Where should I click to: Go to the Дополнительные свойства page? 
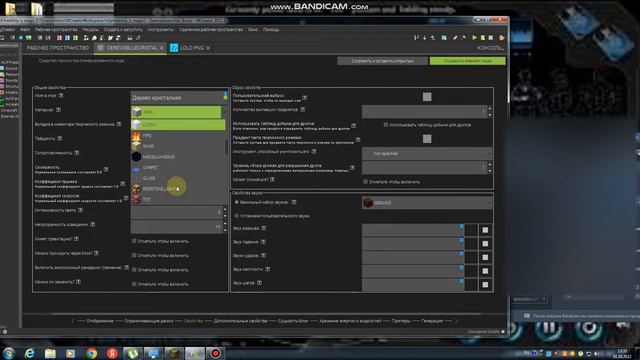pos(240,321)
